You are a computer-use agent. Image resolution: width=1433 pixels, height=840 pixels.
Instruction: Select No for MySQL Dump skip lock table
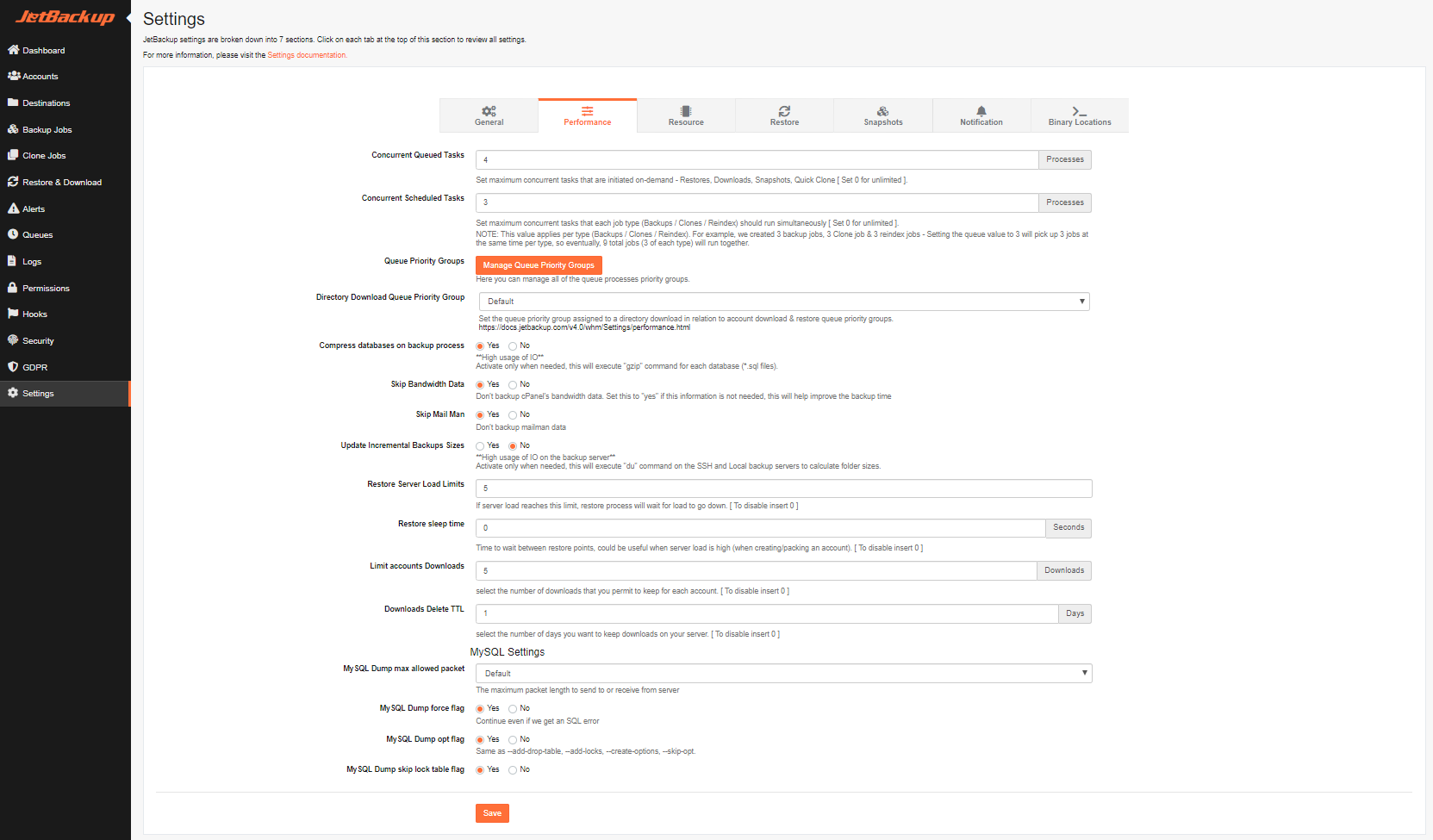513,770
